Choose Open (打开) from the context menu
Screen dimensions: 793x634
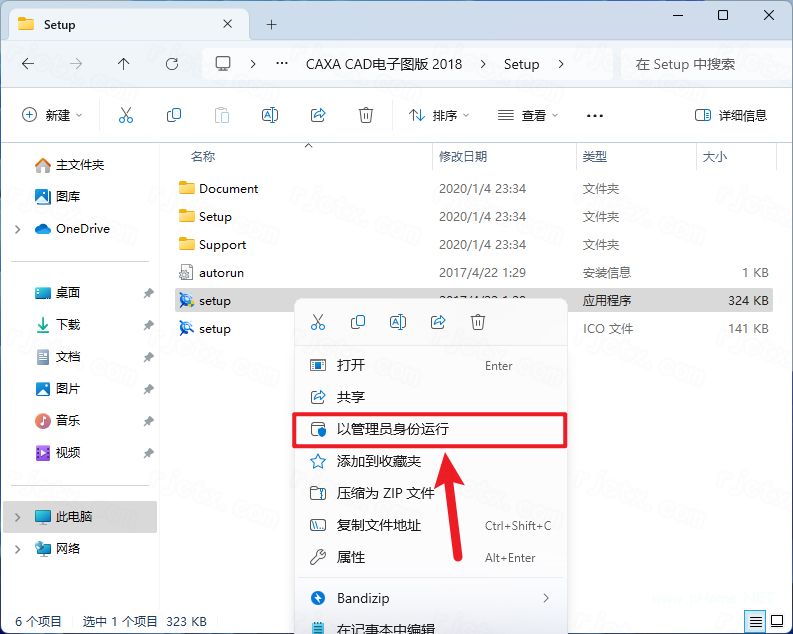tap(430, 365)
